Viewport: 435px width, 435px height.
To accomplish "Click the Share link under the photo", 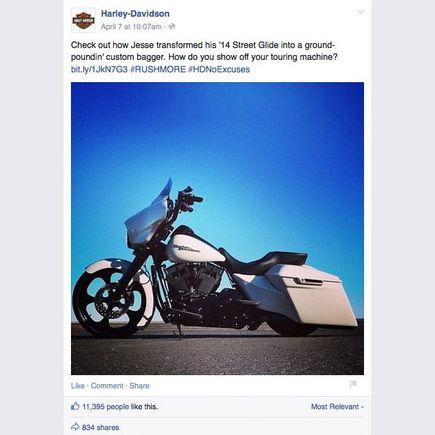I will (139, 386).
